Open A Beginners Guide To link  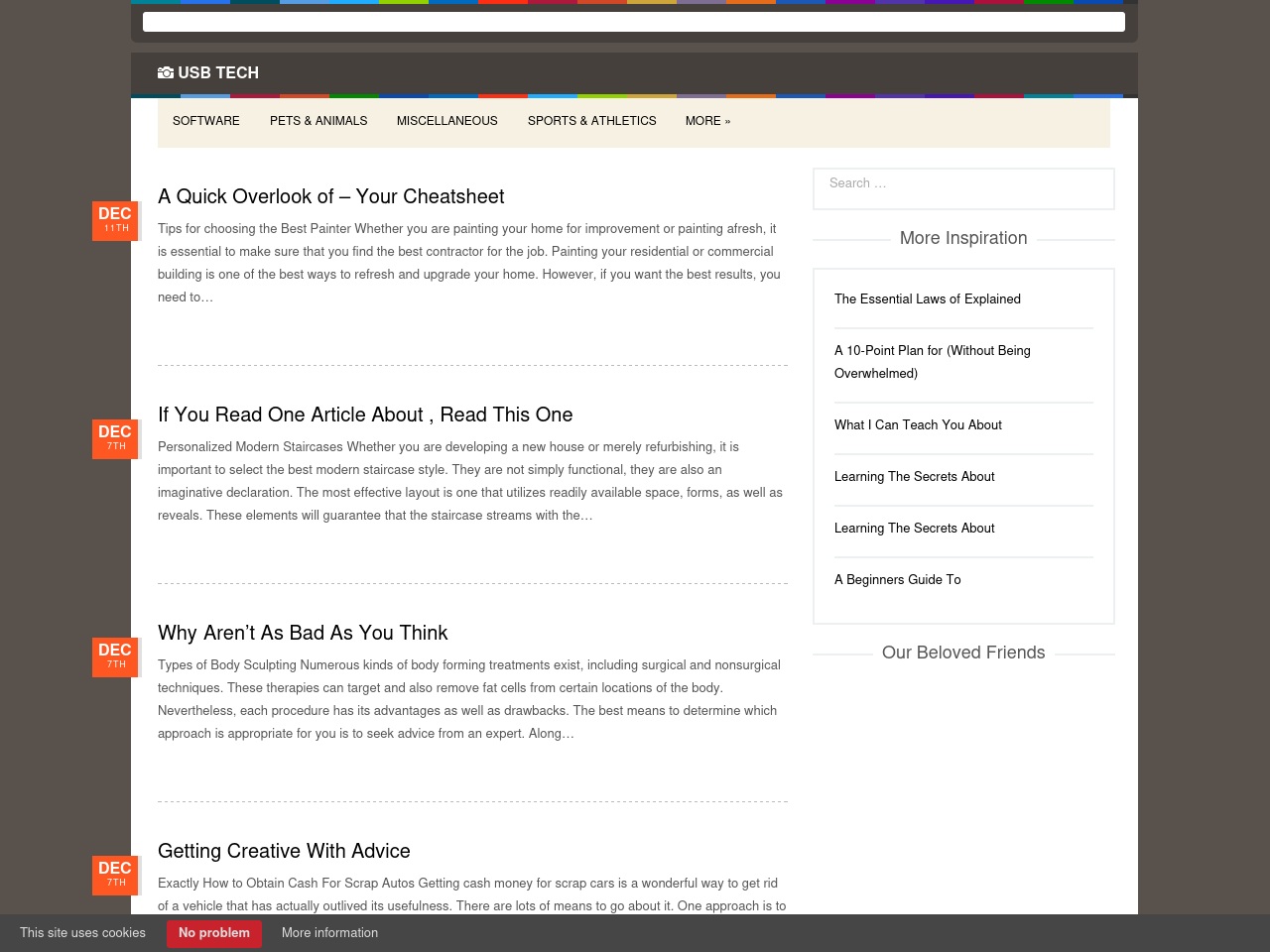point(898,579)
